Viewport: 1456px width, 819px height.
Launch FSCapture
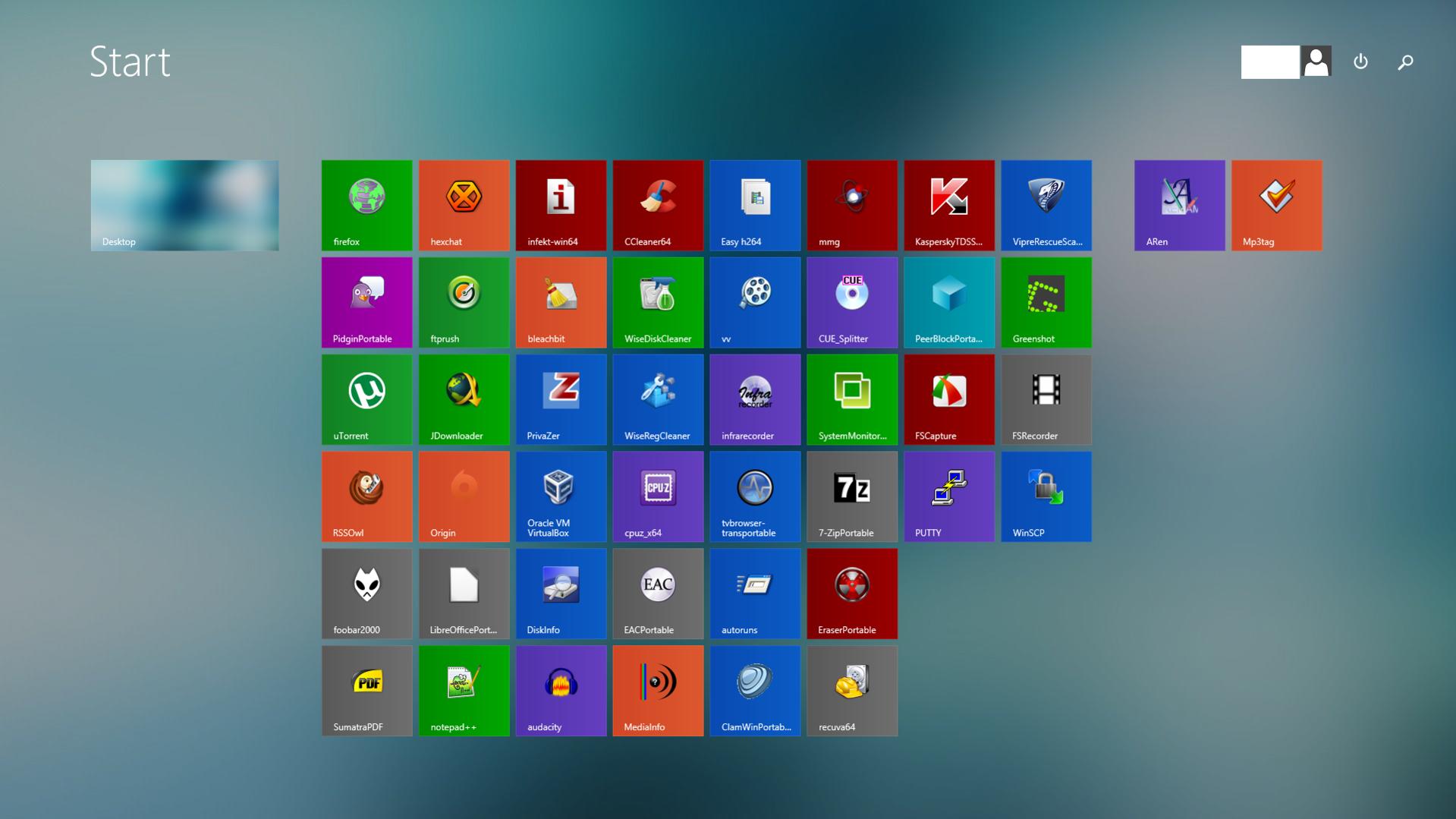949,399
